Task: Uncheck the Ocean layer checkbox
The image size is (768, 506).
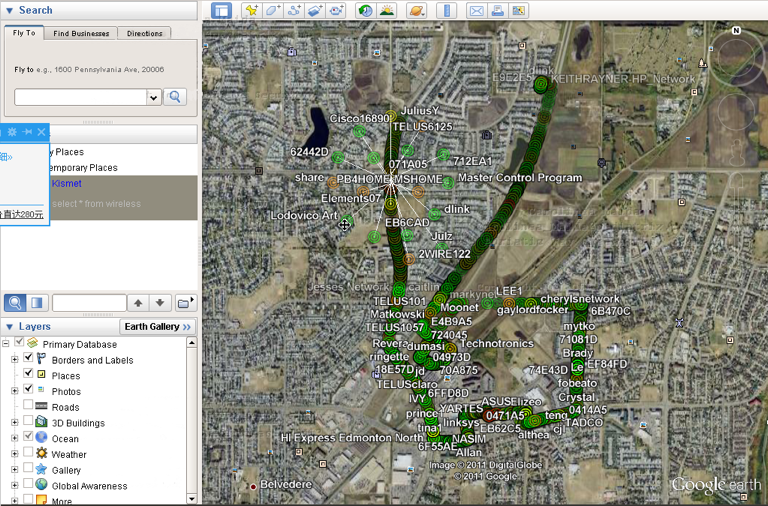Action: pyautogui.click(x=28, y=436)
